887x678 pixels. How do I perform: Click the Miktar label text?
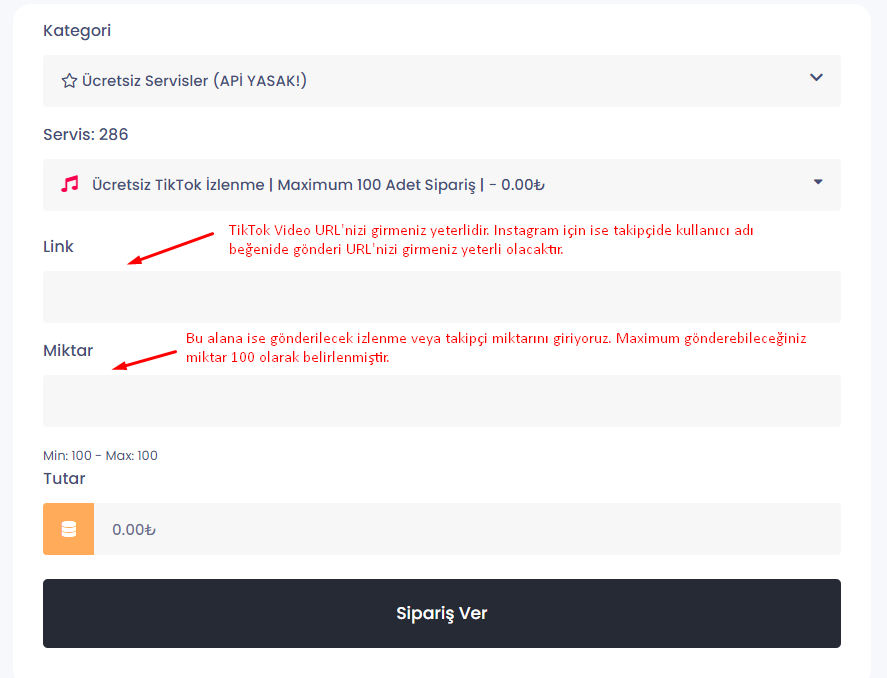pos(68,351)
